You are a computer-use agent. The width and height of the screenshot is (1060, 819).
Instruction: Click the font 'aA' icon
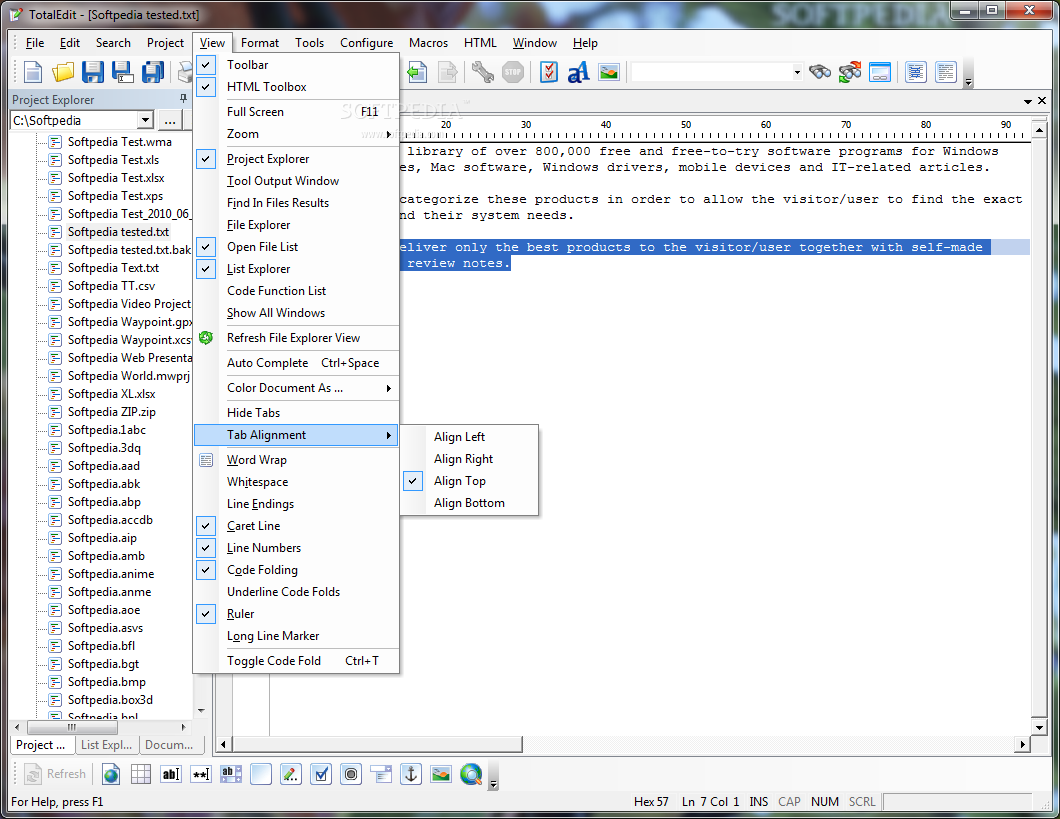[x=579, y=72]
